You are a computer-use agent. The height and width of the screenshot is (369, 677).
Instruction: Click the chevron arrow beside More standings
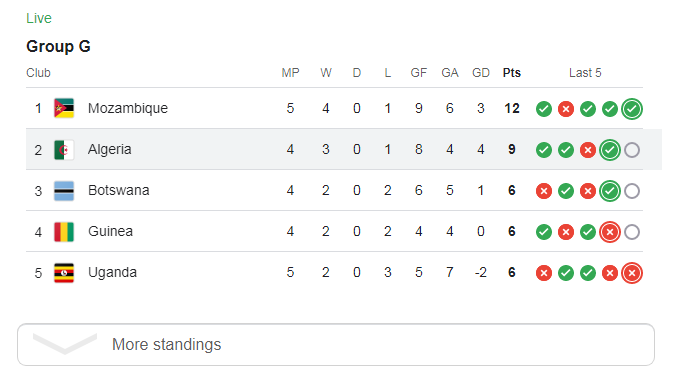tap(65, 344)
